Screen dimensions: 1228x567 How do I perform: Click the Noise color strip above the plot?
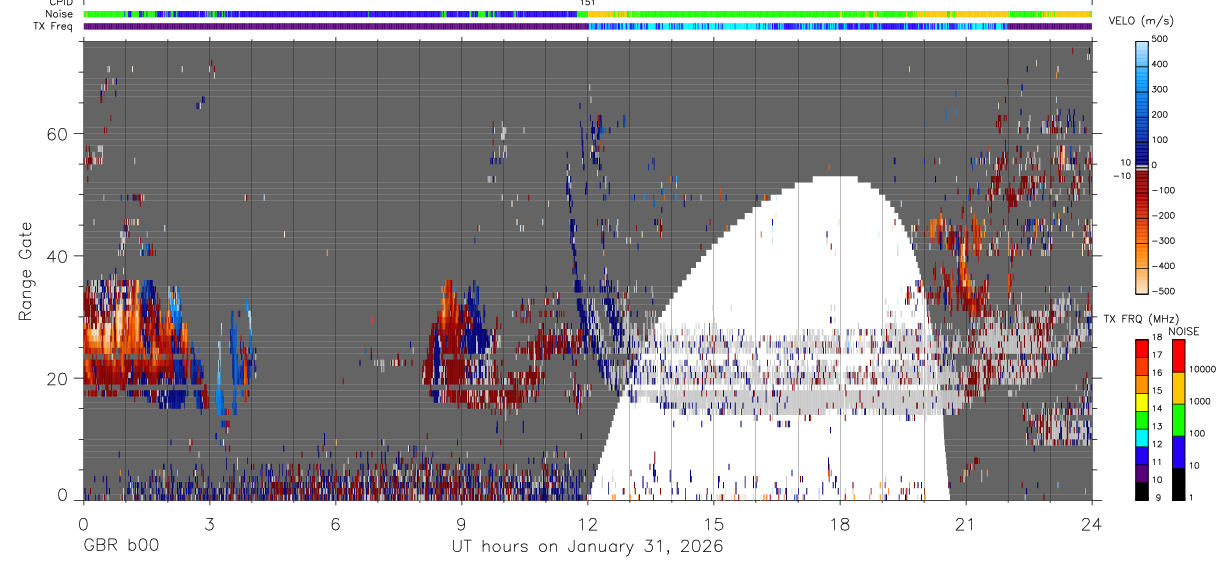pos(587,14)
